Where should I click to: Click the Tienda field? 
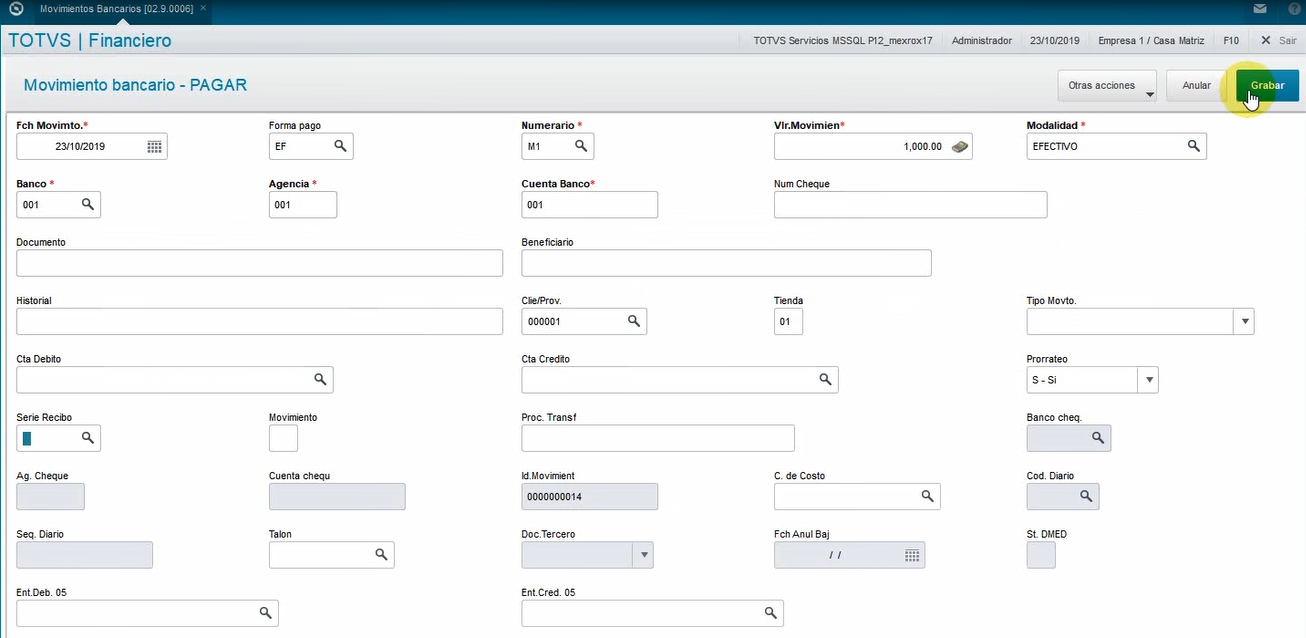coord(789,321)
